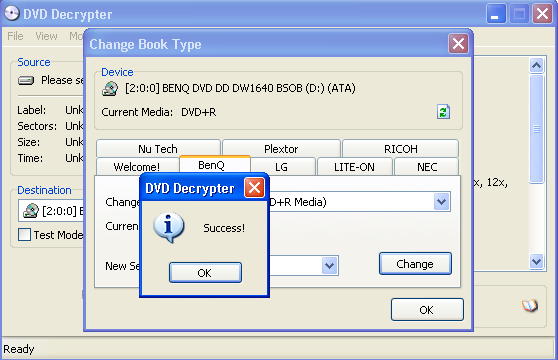This screenshot has height=360, width=558.
Task: Open the File menu in main window
Action: (x=15, y=36)
